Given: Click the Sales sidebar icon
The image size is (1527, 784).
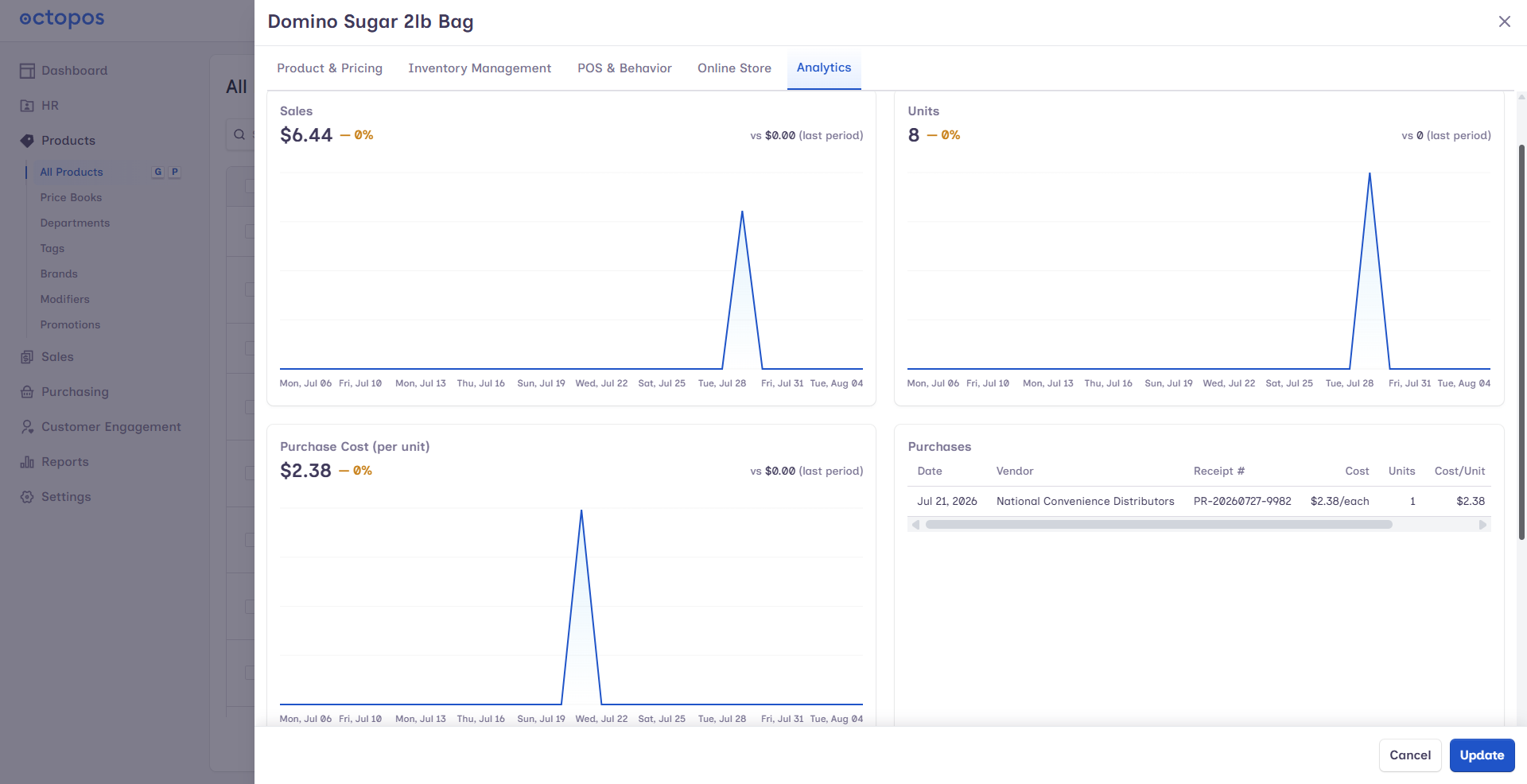Looking at the screenshot, I should [27, 357].
